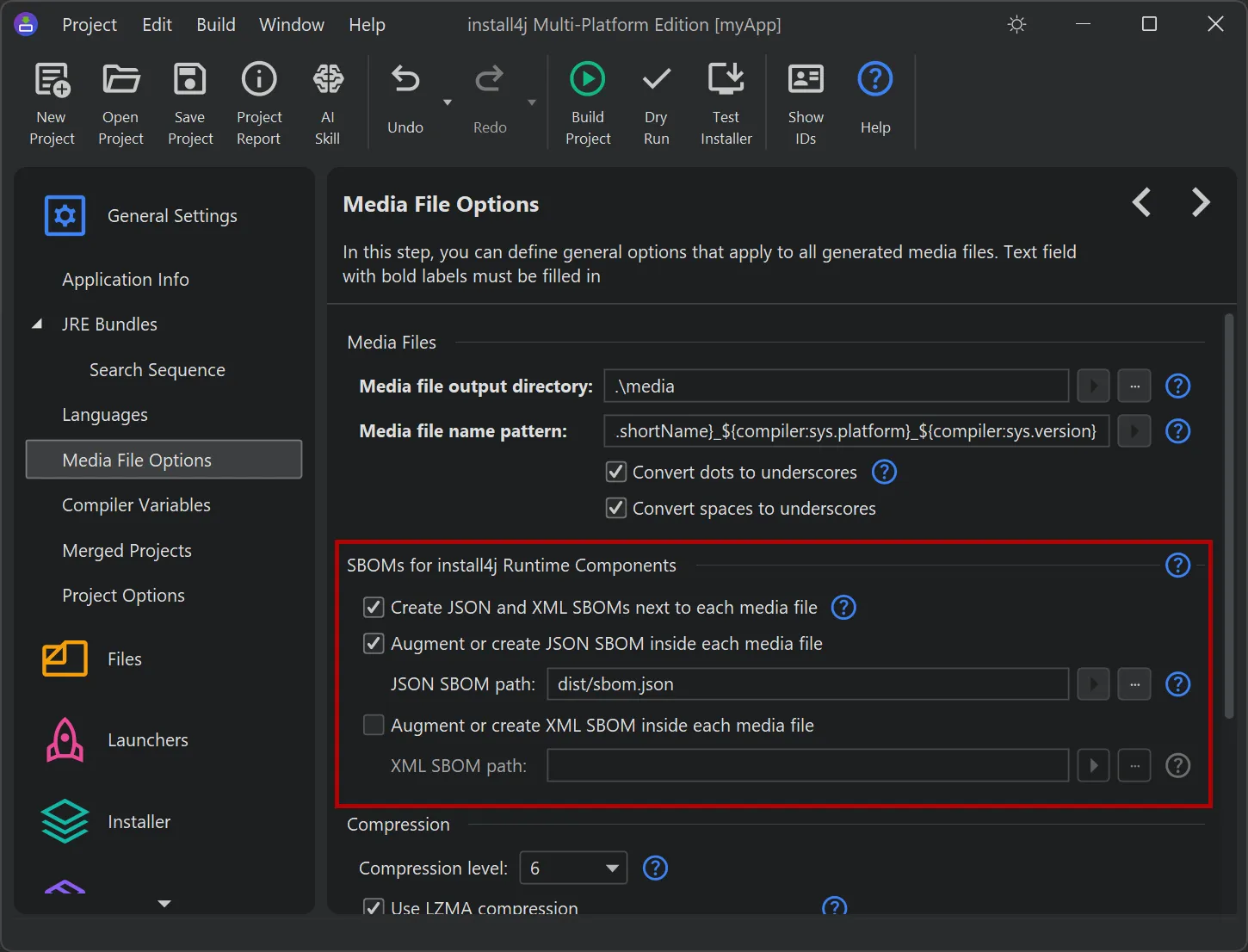Screen dimensions: 1248x952
Task: Open help for XML SBOM path
Action: coord(1177,765)
